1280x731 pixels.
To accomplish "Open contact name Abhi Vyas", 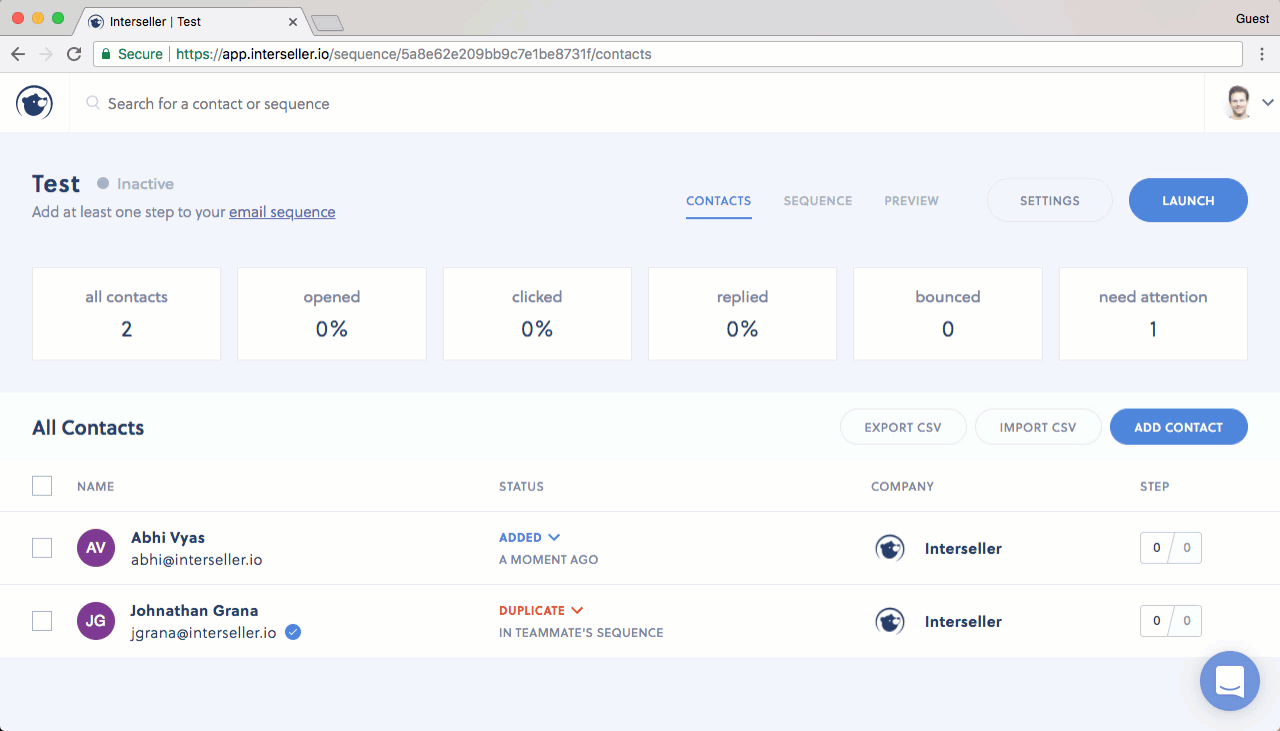I will click(168, 537).
